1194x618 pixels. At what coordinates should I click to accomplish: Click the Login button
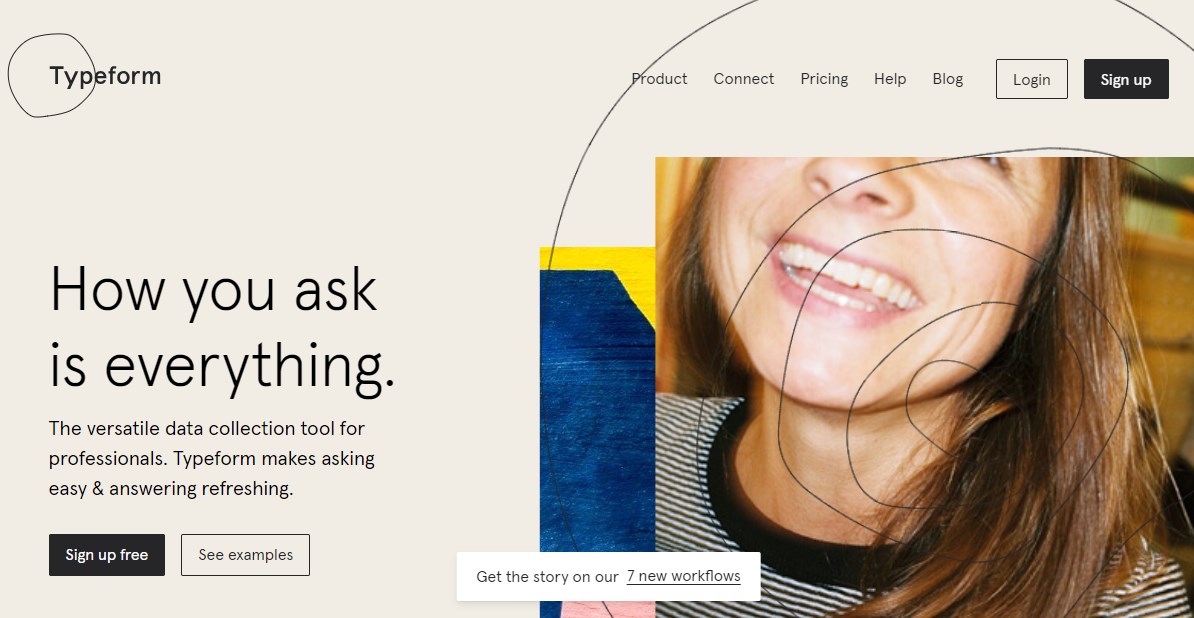coord(1032,79)
